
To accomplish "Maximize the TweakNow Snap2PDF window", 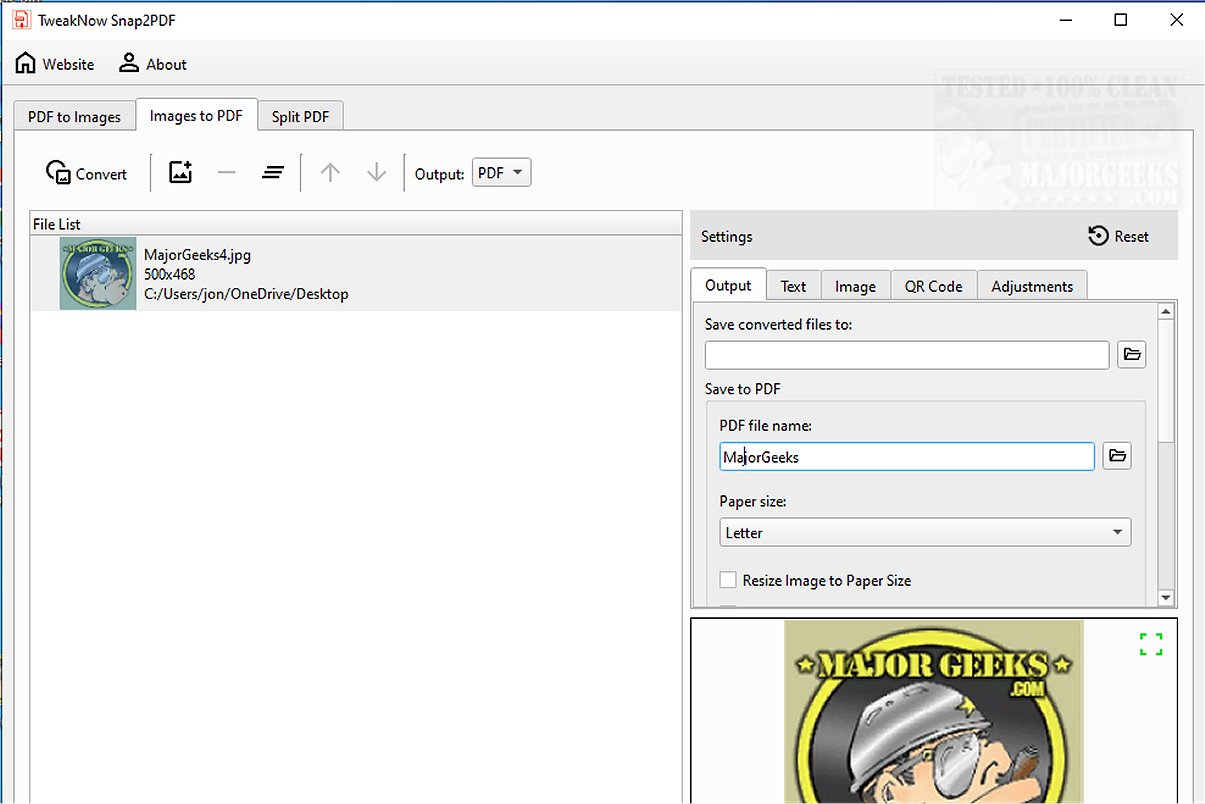I will (1121, 19).
